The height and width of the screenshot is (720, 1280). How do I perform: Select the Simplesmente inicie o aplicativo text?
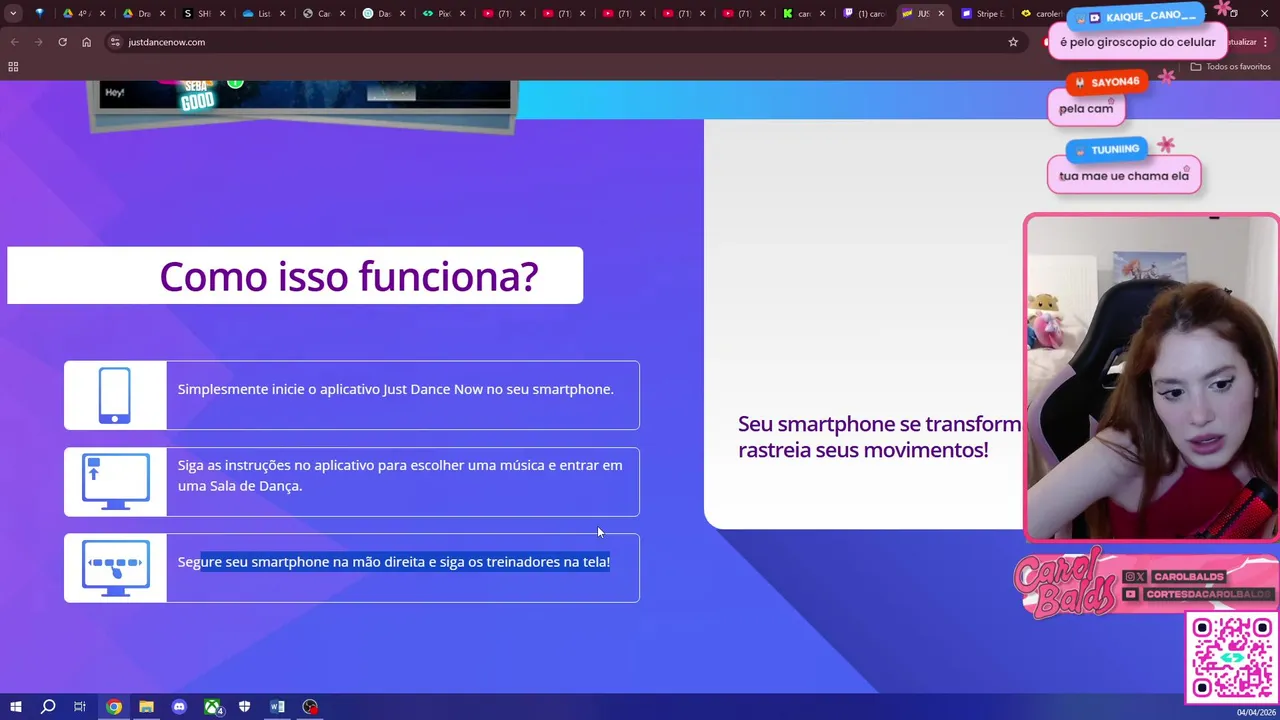[x=396, y=389]
